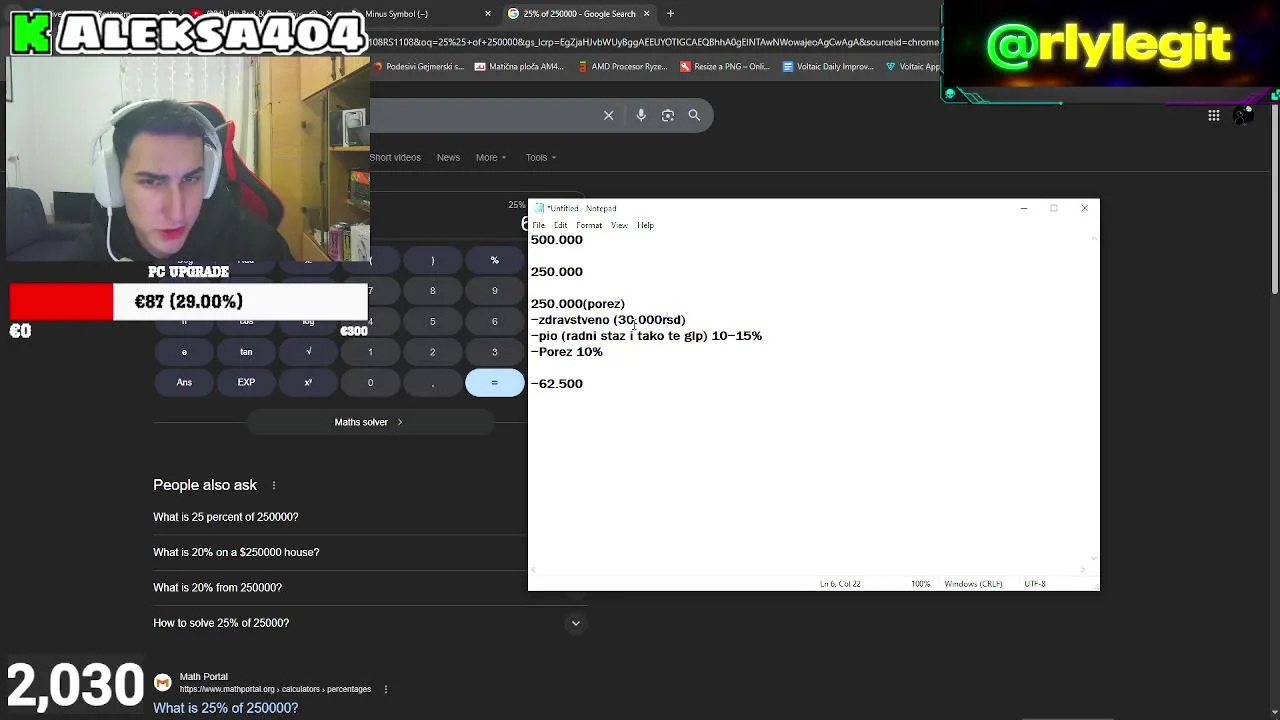Screen dimensions: 1280x720
Task: Close the 'Minus Symbol' tab
Action: pos(488,13)
